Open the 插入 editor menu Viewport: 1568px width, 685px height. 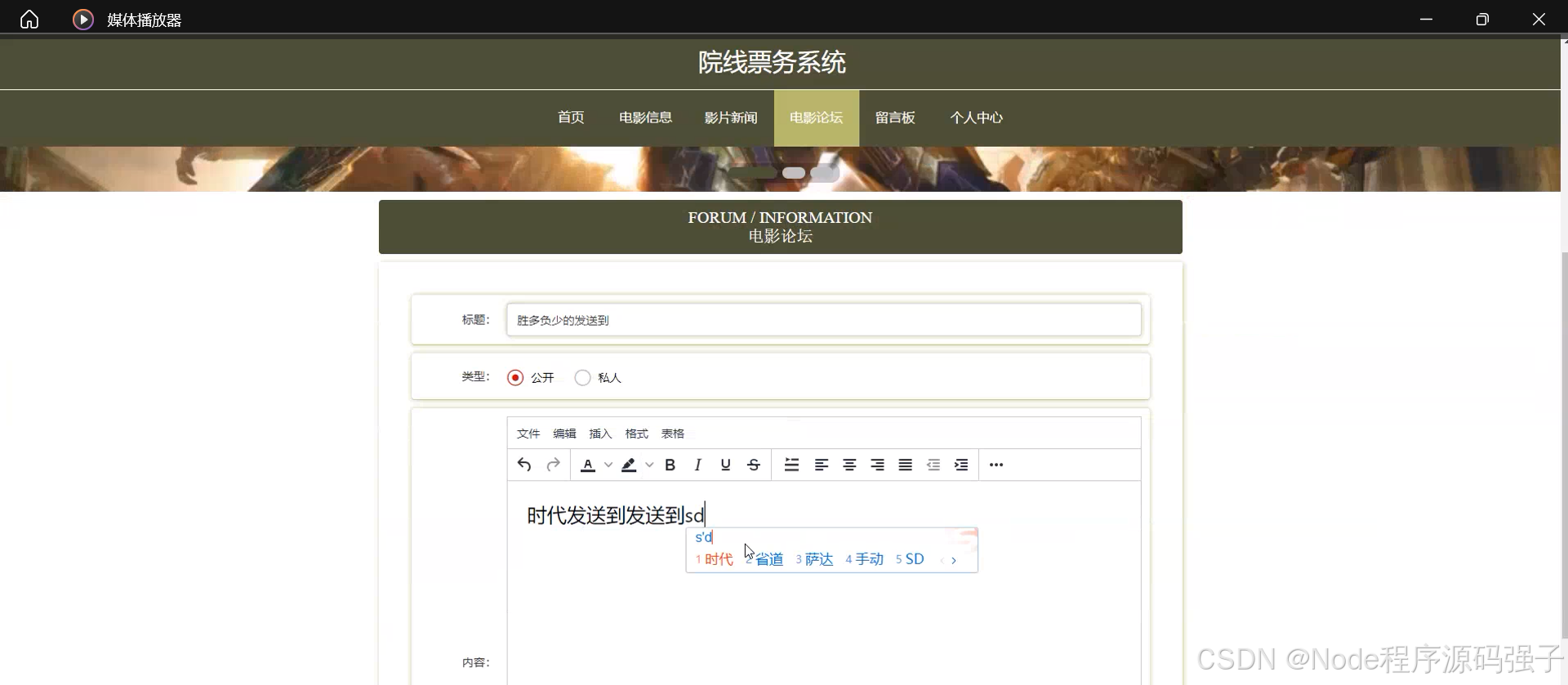click(600, 434)
